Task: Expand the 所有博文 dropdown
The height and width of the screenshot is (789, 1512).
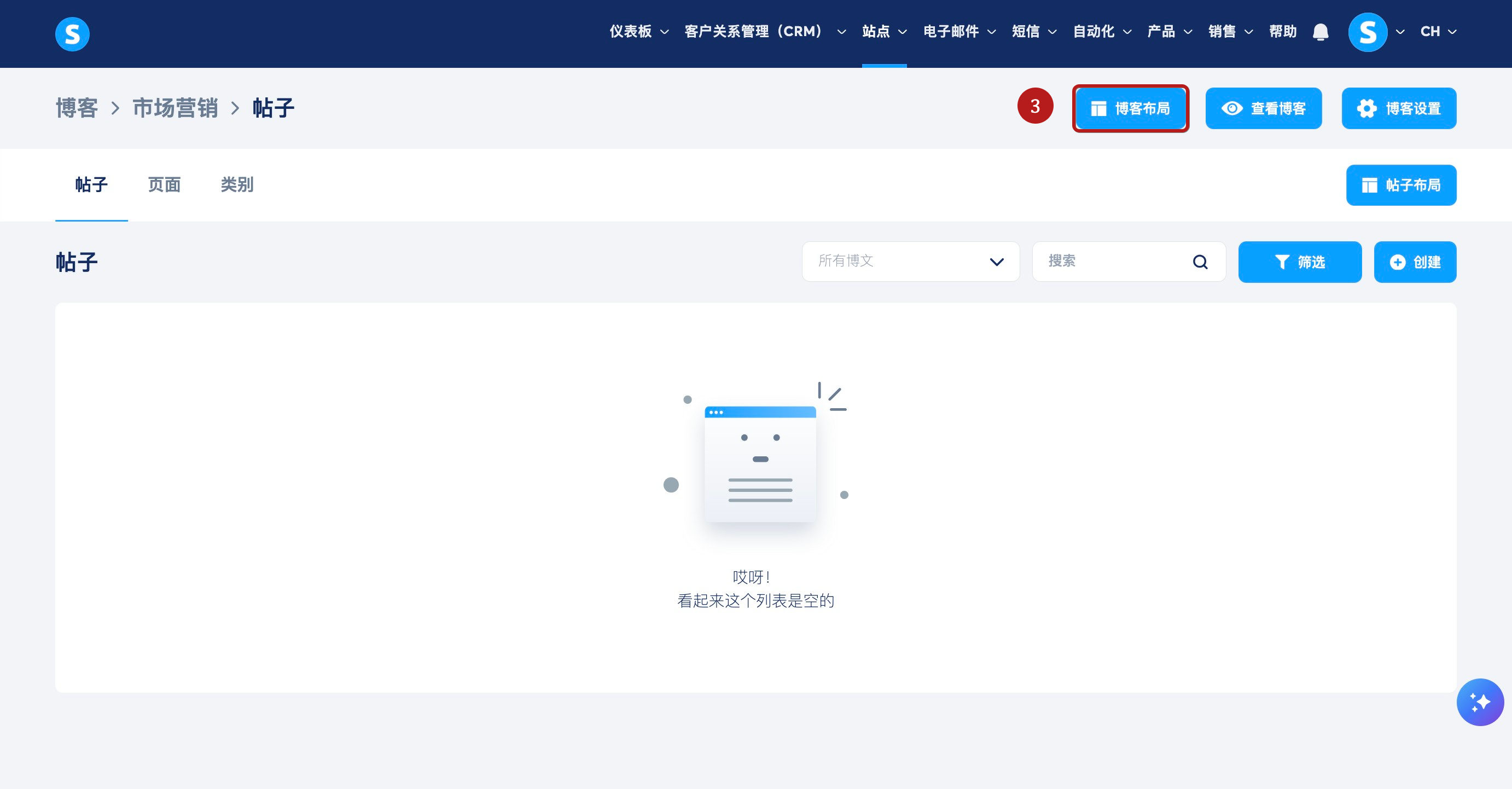Action: tap(910, 262)
